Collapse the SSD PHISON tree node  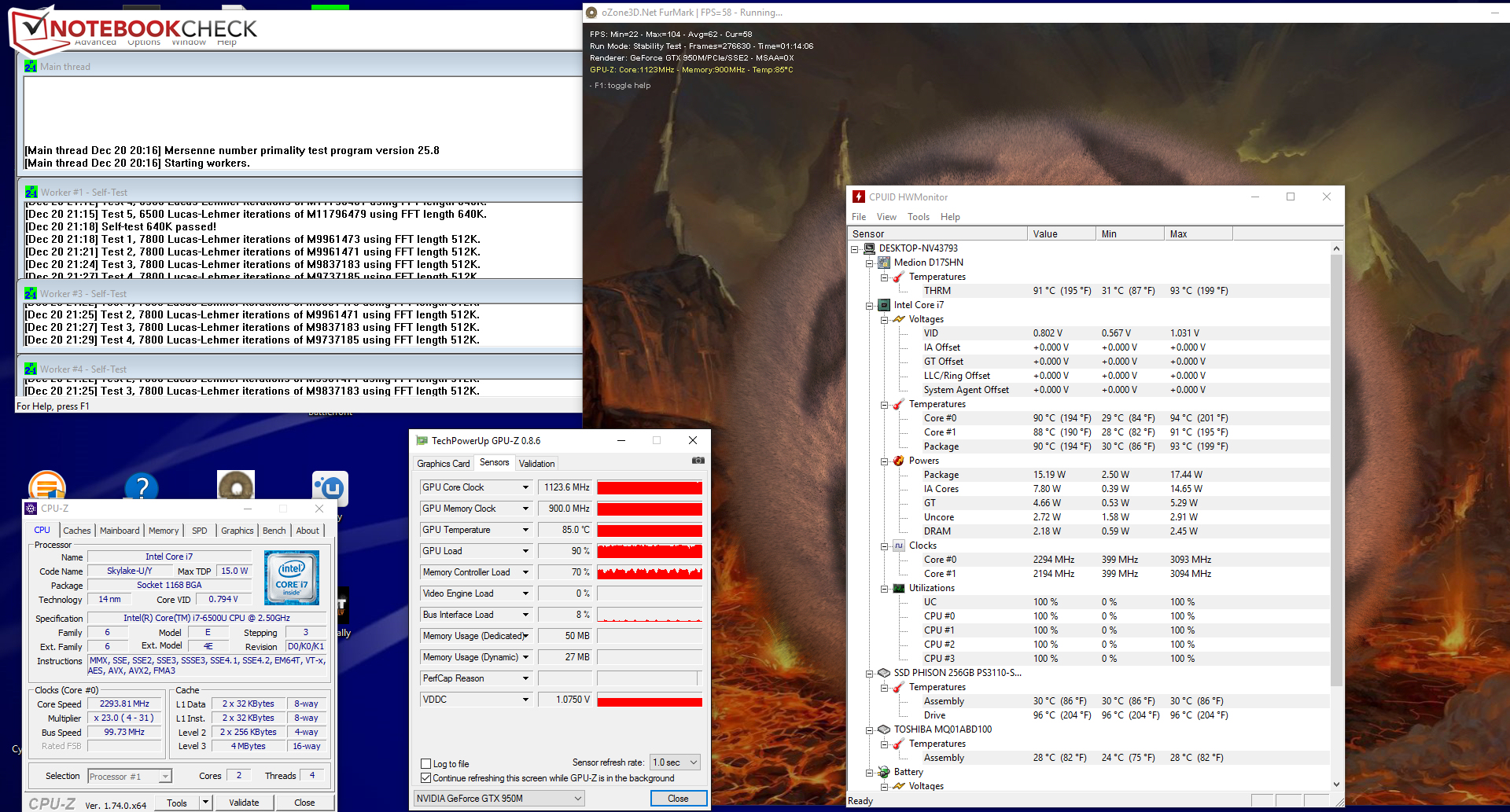[870, 674]
